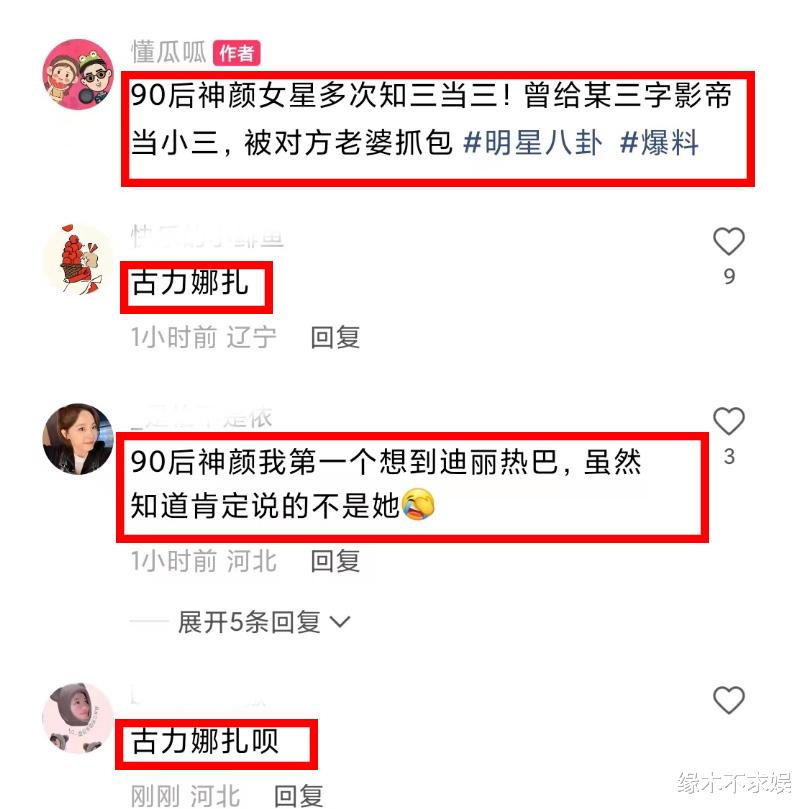Reply to the Liaoning 古力娜扎 comment
The width and height of the screenshot is (803, 809).
click(x=335, y=337)
